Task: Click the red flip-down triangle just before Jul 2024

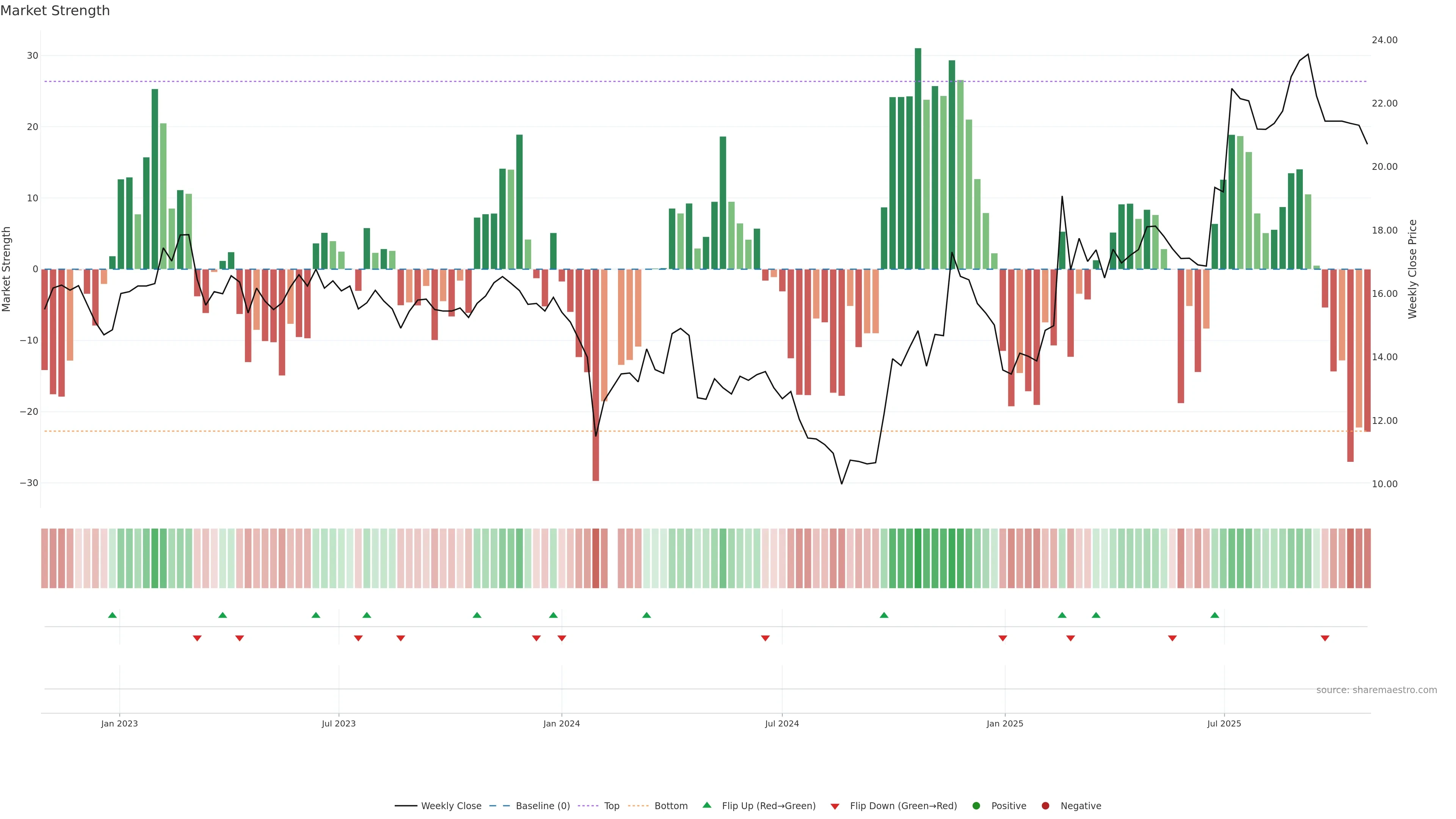Action: (765, 638)
